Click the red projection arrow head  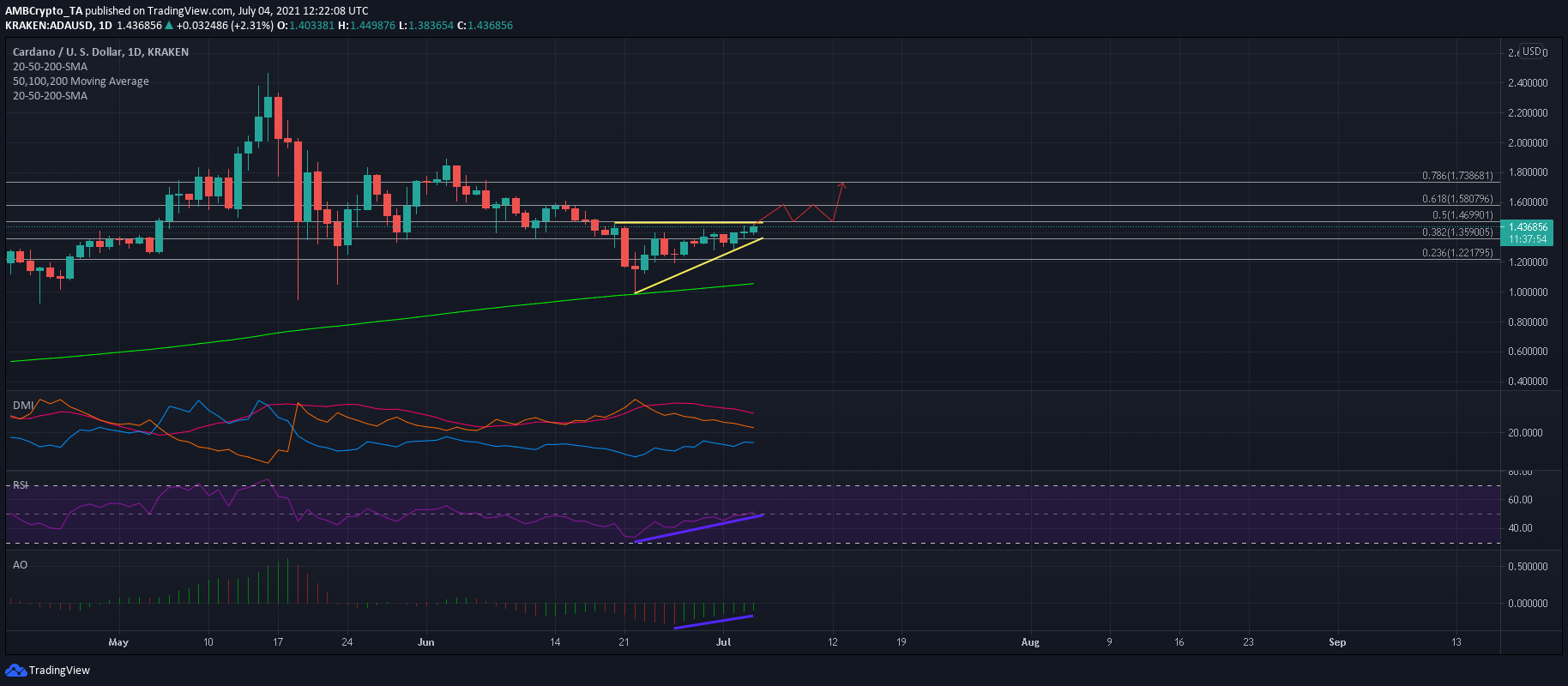click(x=842, y=184)
